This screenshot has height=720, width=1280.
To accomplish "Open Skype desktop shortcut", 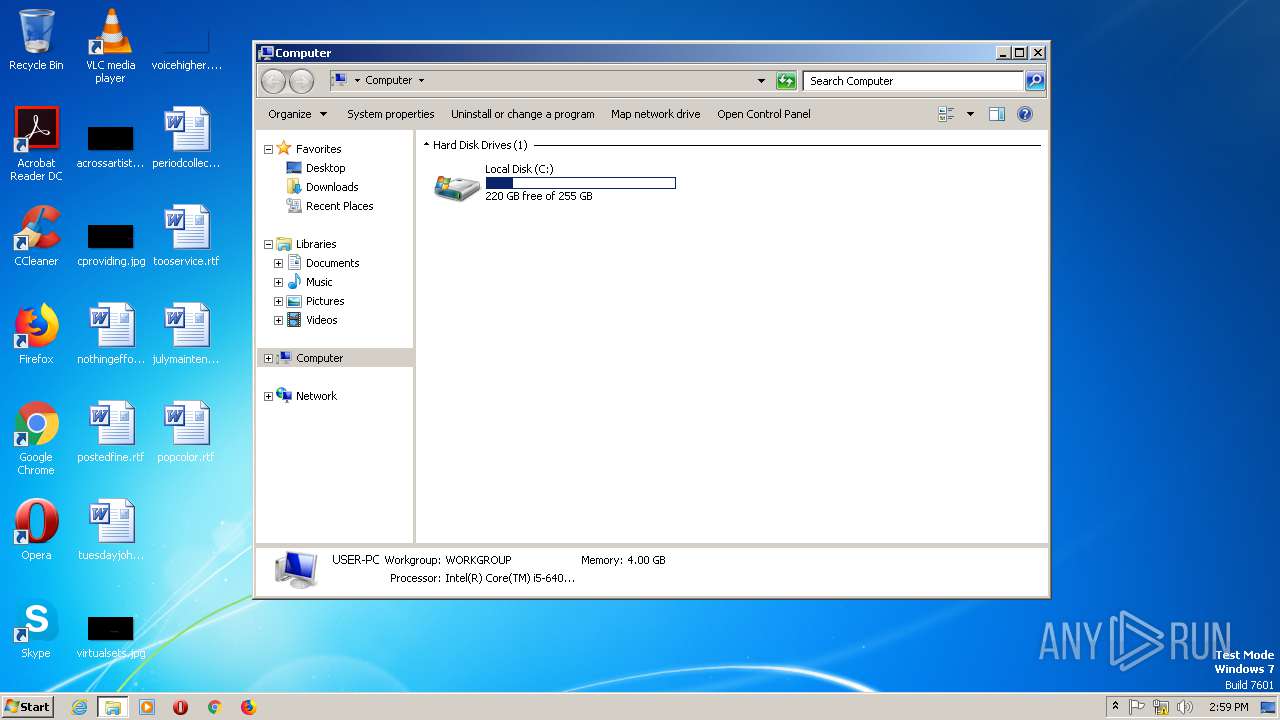I will pyautogui.click(x=36, y=628).
